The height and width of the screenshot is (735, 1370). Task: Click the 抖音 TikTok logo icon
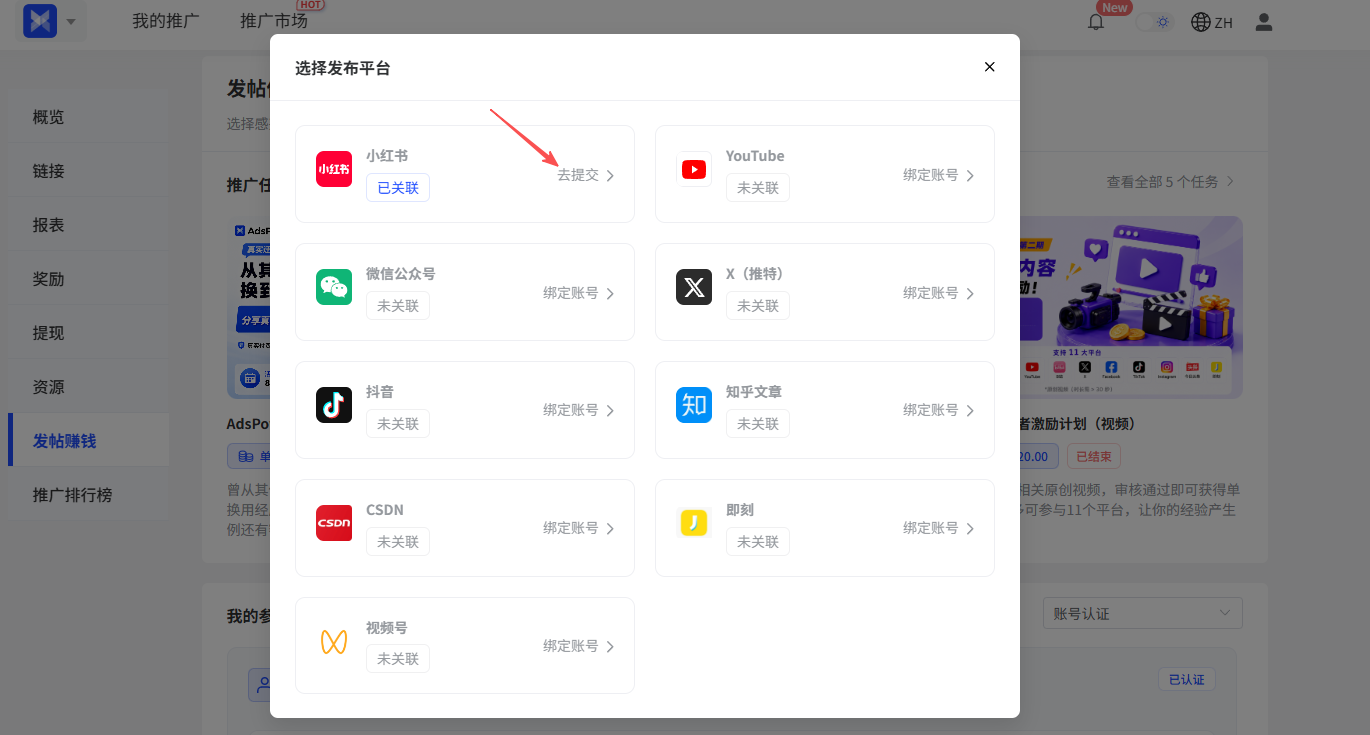pos(334,405)
